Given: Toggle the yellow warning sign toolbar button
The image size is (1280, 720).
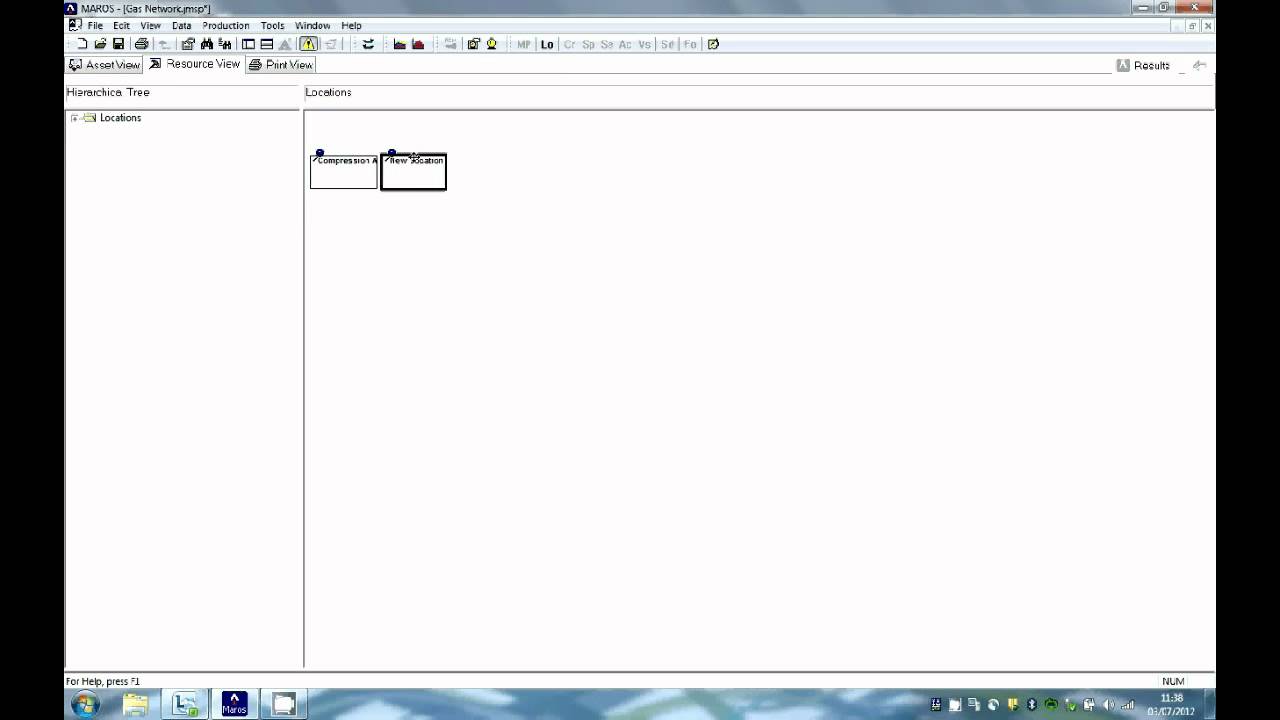Looking at the screenshot, I should pyautogui.click(x=308, y=44).
